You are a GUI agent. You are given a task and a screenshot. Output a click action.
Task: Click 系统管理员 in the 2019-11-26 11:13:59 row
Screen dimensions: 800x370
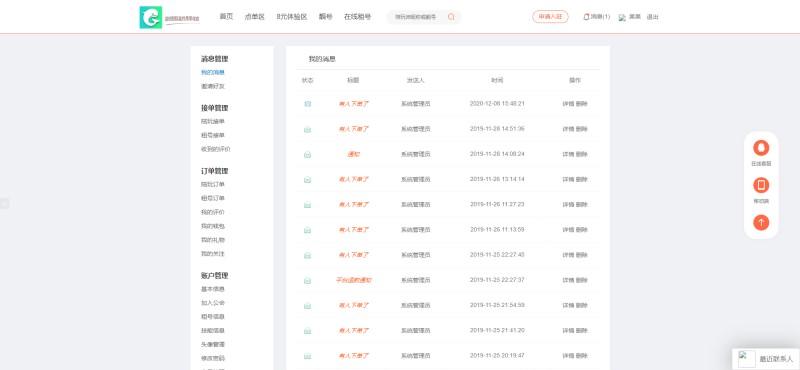tap(415, 230)
